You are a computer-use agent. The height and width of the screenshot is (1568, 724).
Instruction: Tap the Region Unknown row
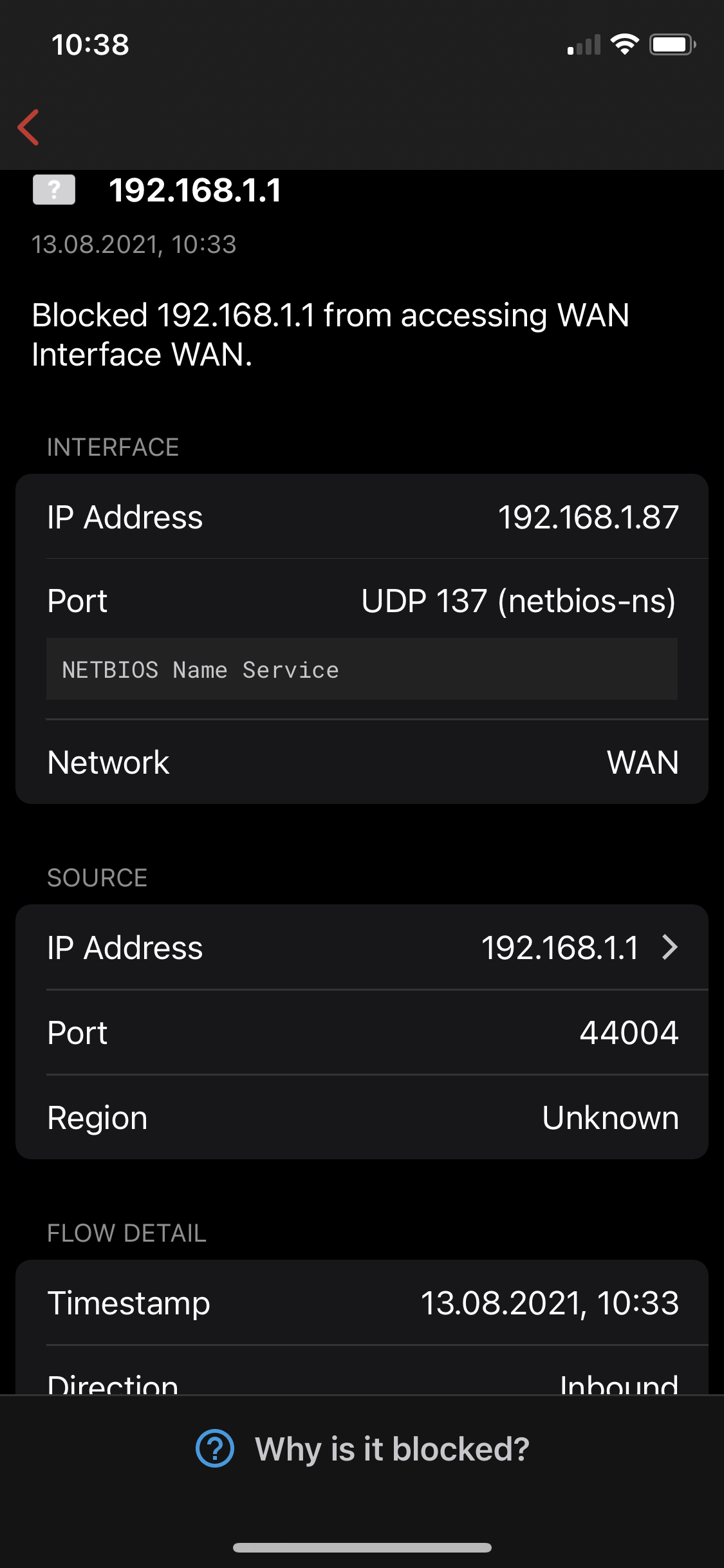click(362, 1117)
